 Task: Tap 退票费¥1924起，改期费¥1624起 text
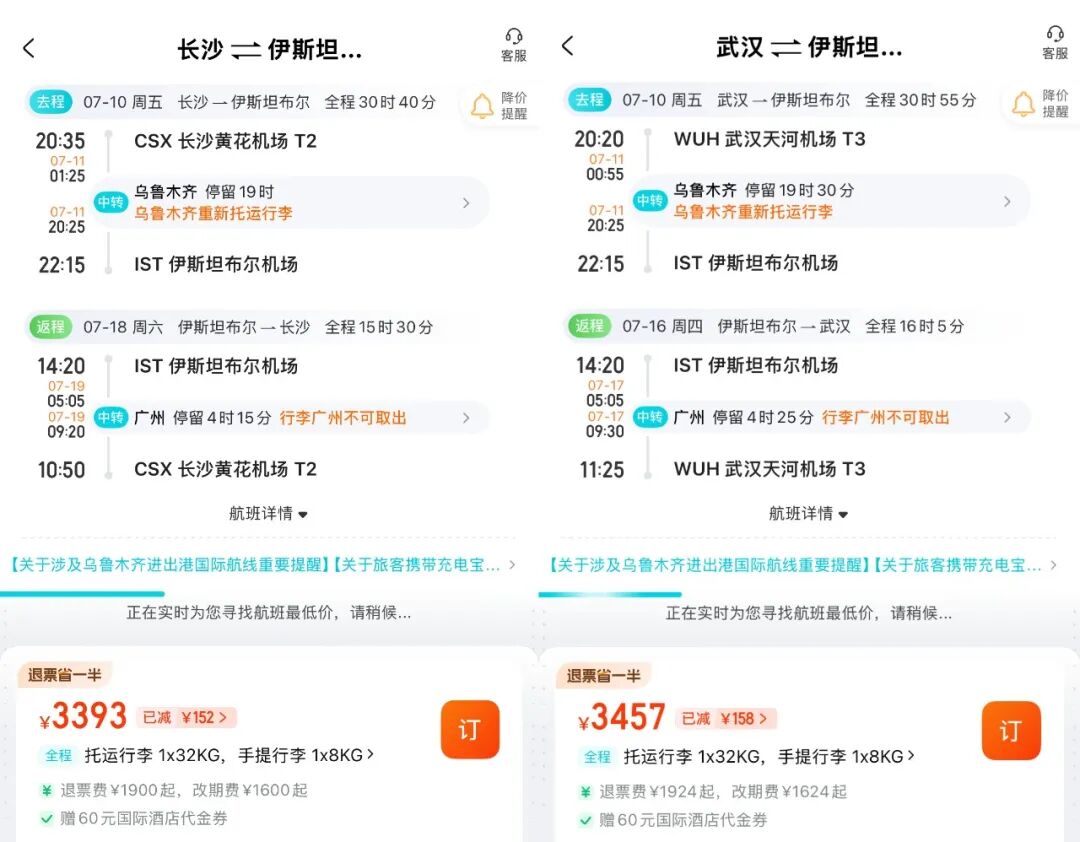[x=723, y=792]
